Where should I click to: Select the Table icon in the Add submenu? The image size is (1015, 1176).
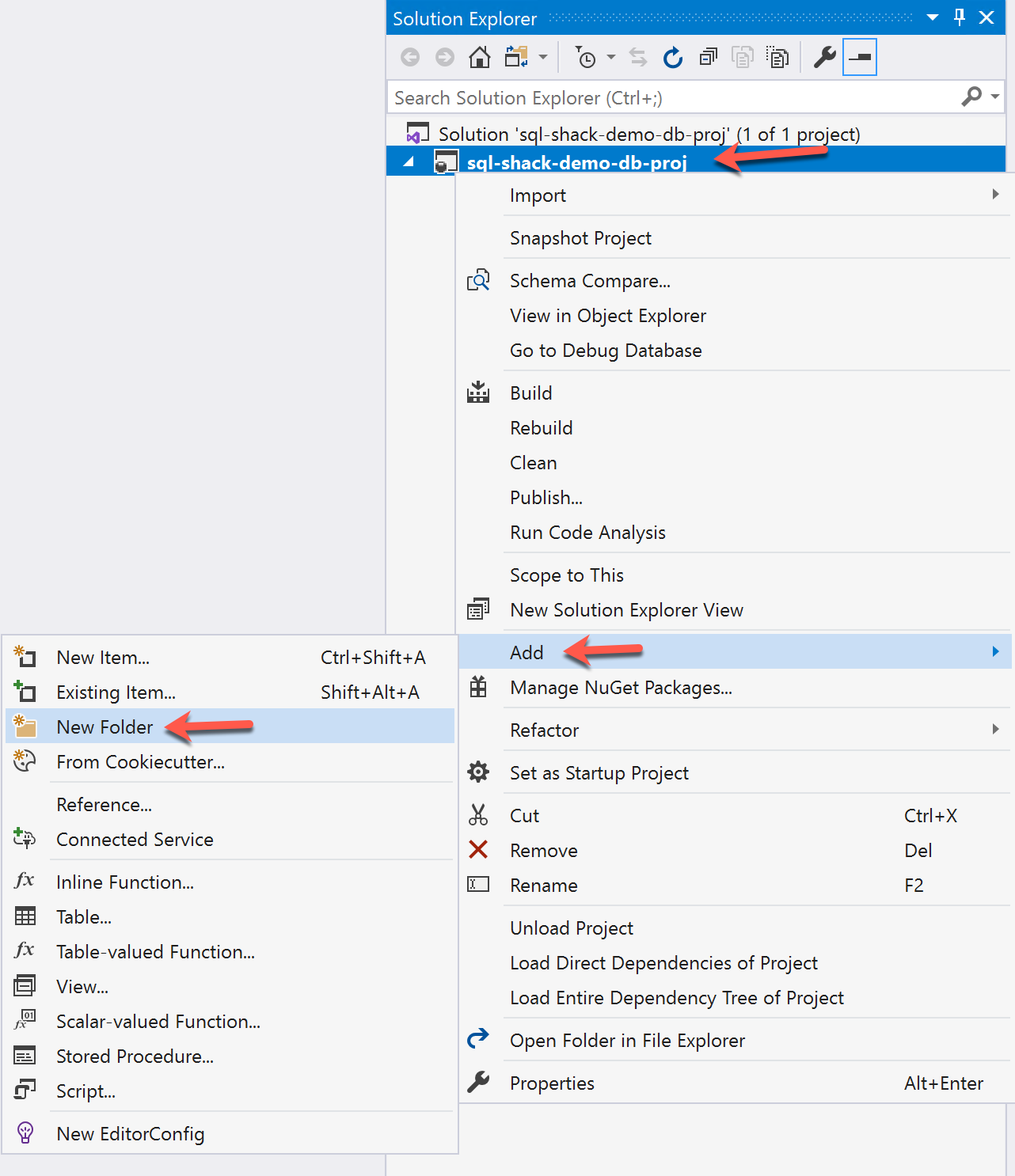tap(25, 916)
